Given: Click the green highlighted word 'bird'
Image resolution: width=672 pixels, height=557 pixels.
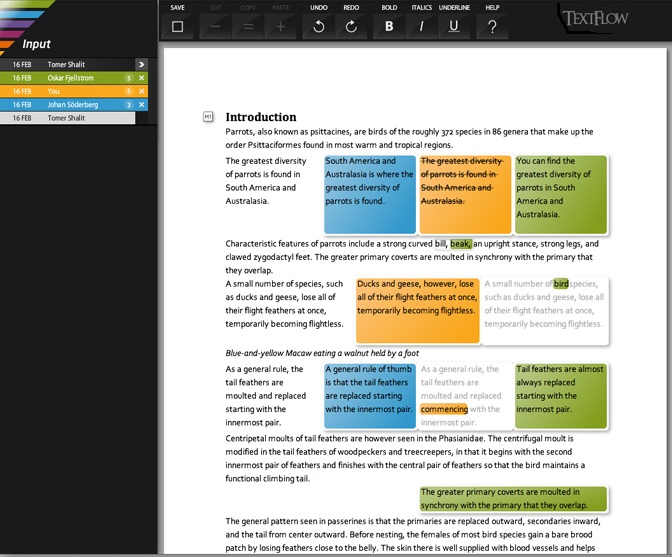Looking at the screenshot, I should pos(561,284).
